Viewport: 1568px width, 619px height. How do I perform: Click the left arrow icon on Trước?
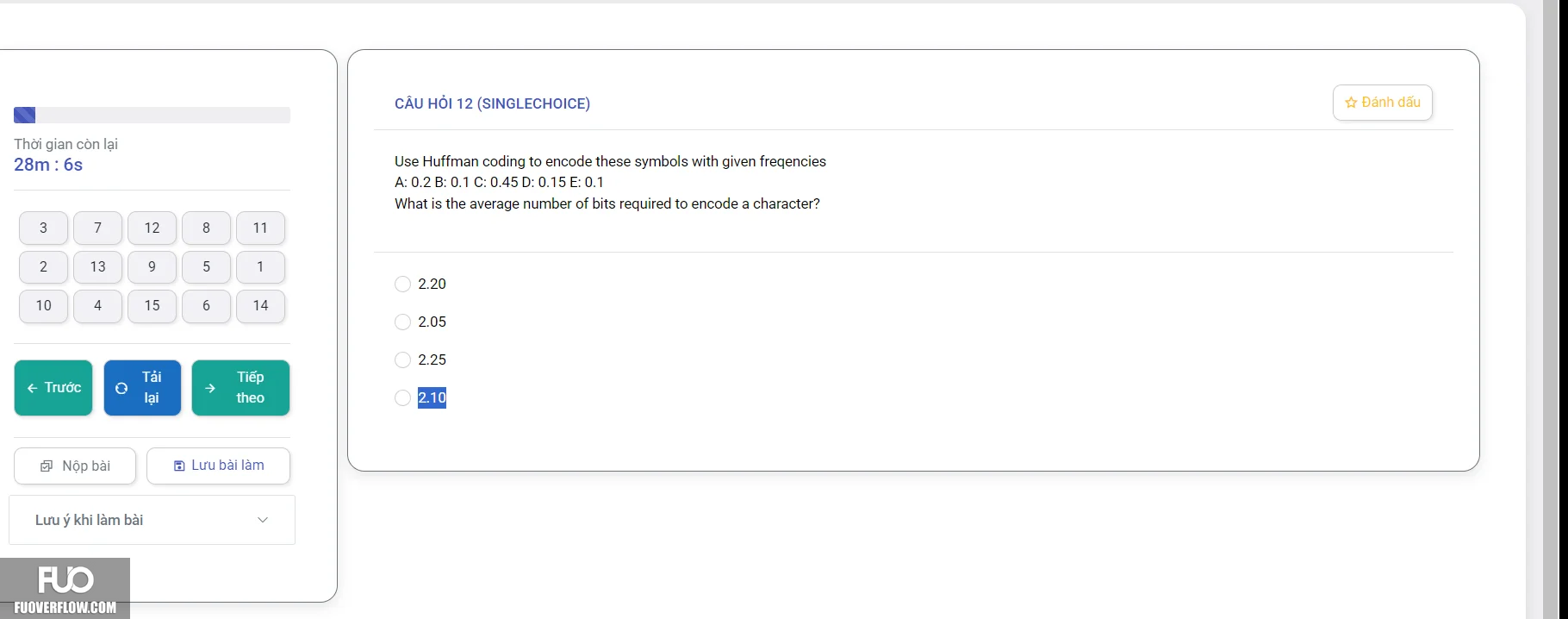[32, 388]
